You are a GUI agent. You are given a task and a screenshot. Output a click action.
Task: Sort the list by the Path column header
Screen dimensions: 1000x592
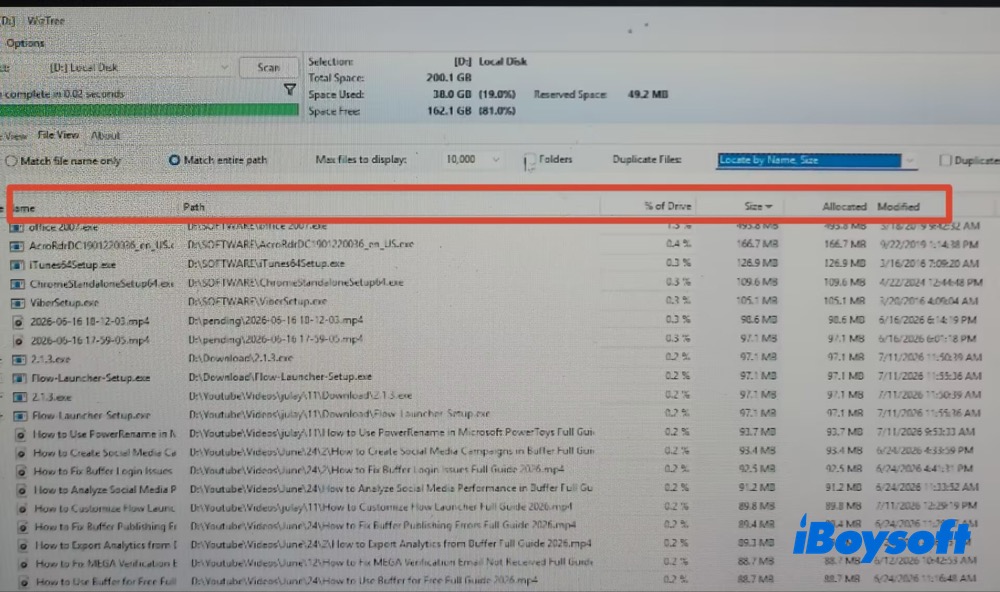(x=194, y=207)
